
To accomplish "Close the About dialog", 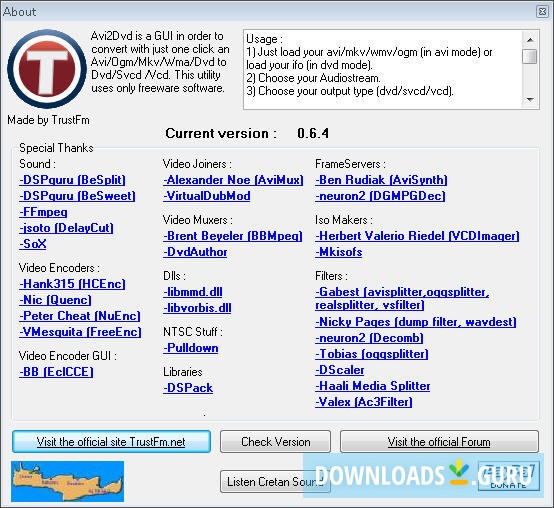I will point(542,11).
